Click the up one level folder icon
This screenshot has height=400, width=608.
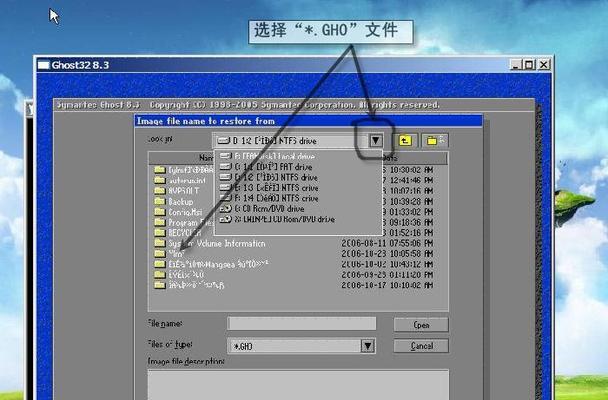click(406, 141)
